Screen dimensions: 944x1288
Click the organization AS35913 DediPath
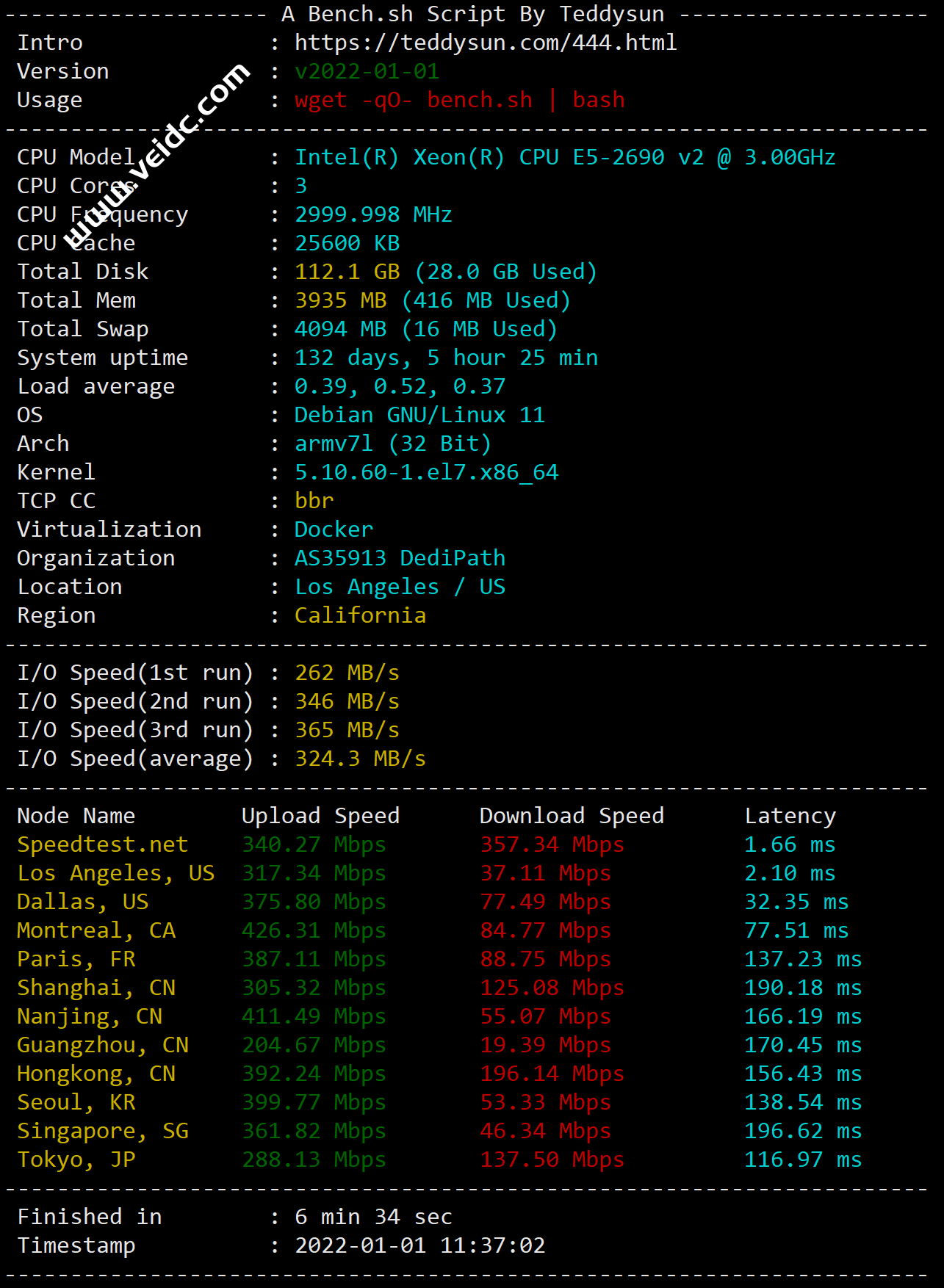pos(400,558)
